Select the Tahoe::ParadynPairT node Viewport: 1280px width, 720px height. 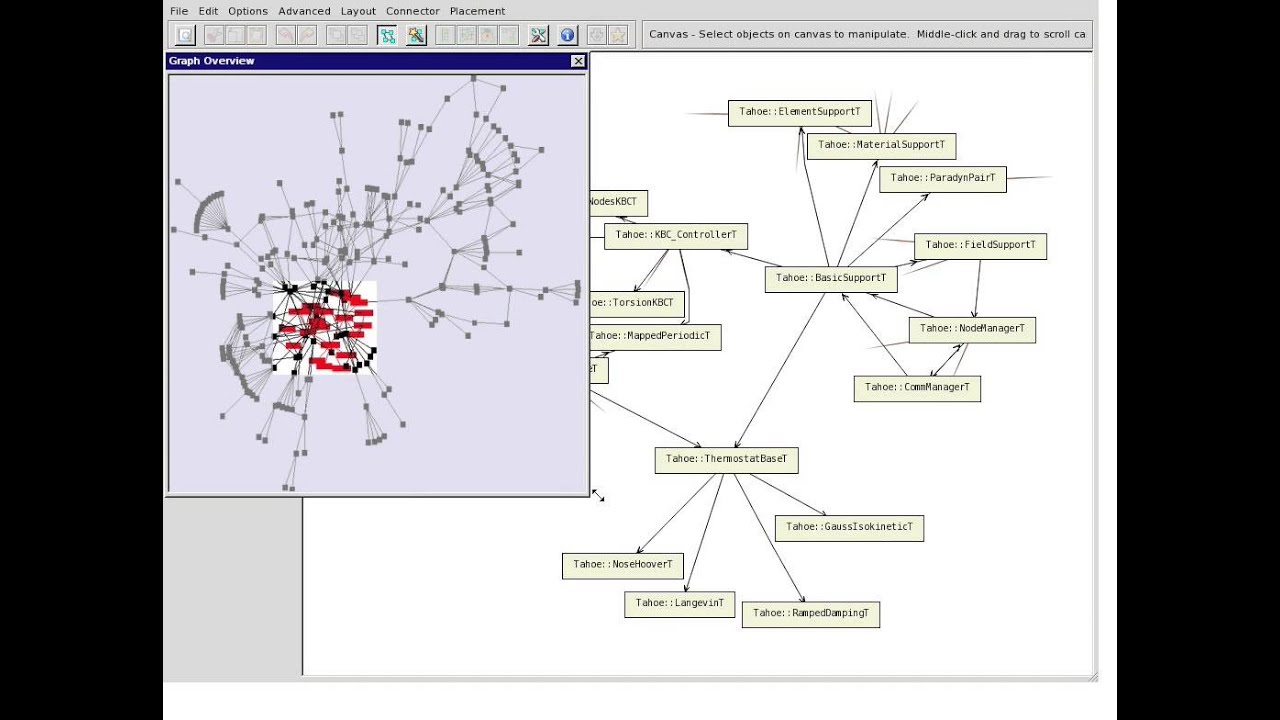(943, 178)
